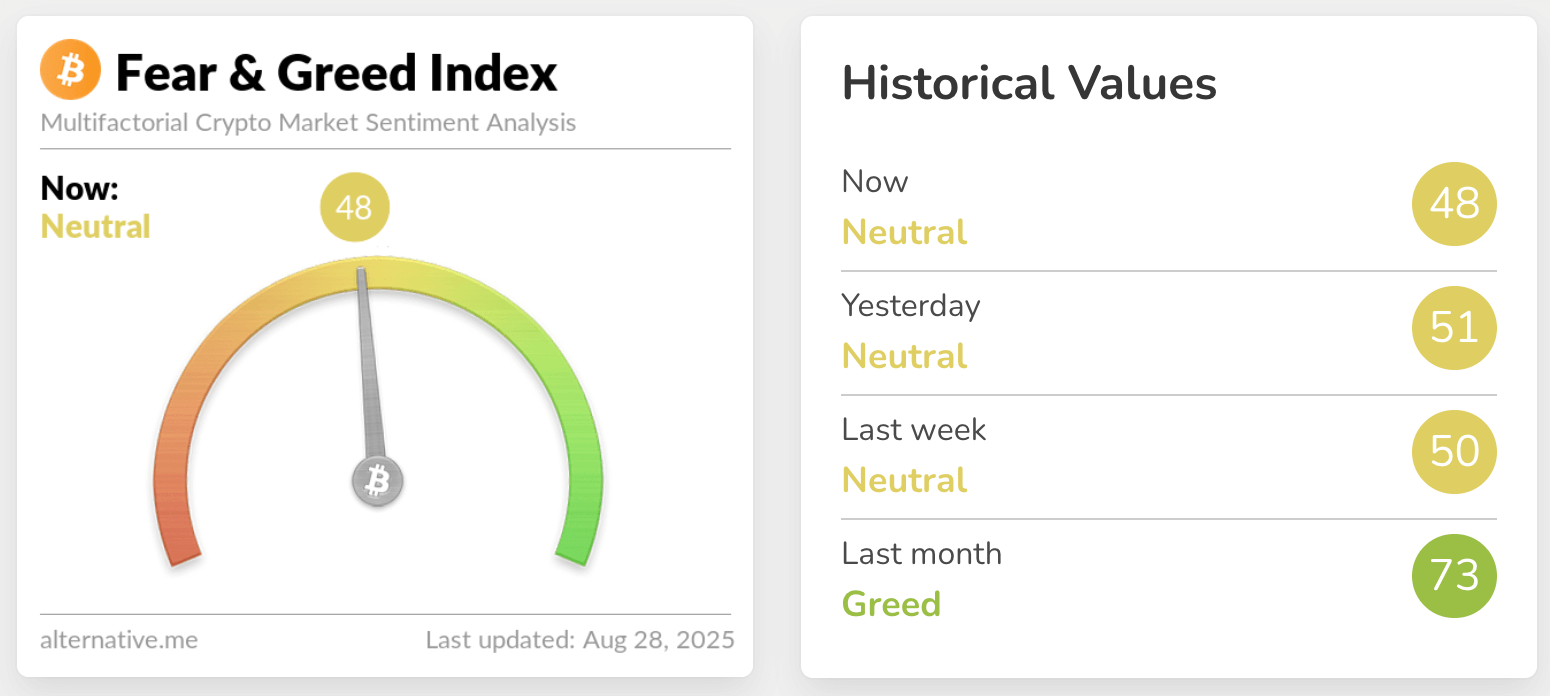
Task: Click the Last updated Aug 28, 2025 text
Action: [580, 639]
